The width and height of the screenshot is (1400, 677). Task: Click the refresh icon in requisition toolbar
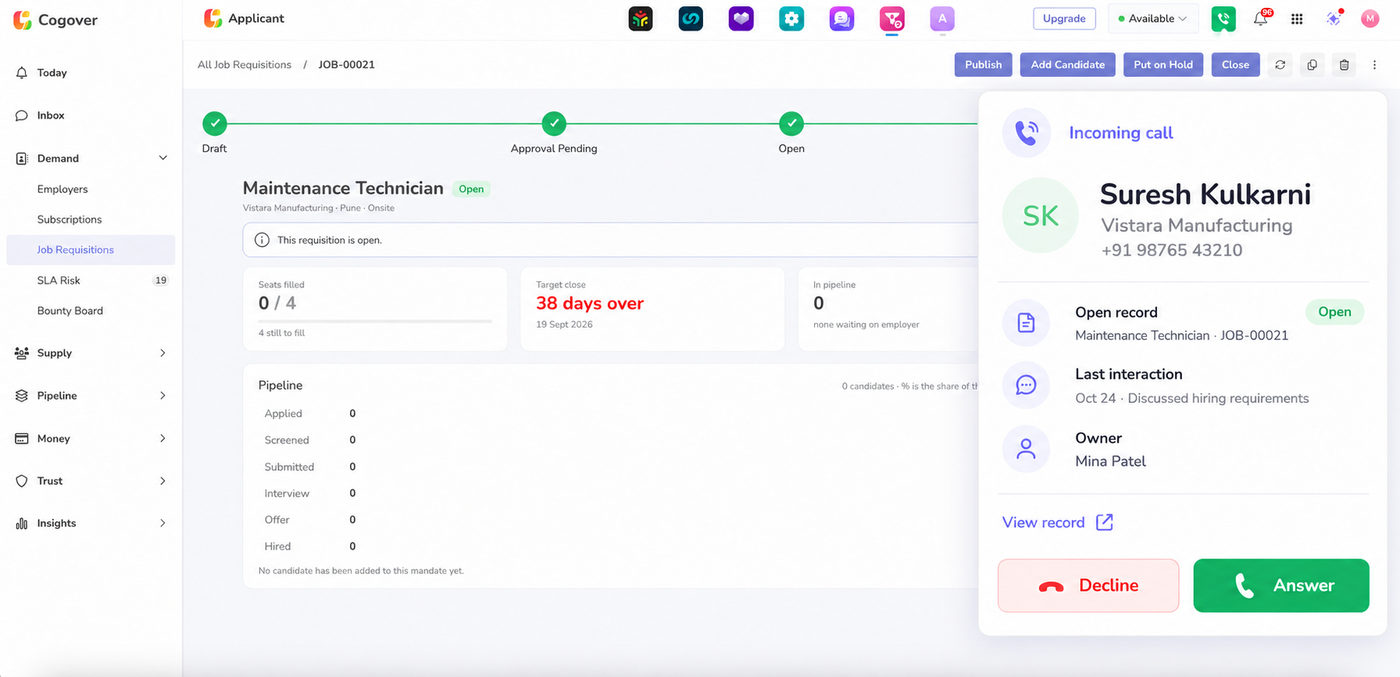click(1280, 65)
